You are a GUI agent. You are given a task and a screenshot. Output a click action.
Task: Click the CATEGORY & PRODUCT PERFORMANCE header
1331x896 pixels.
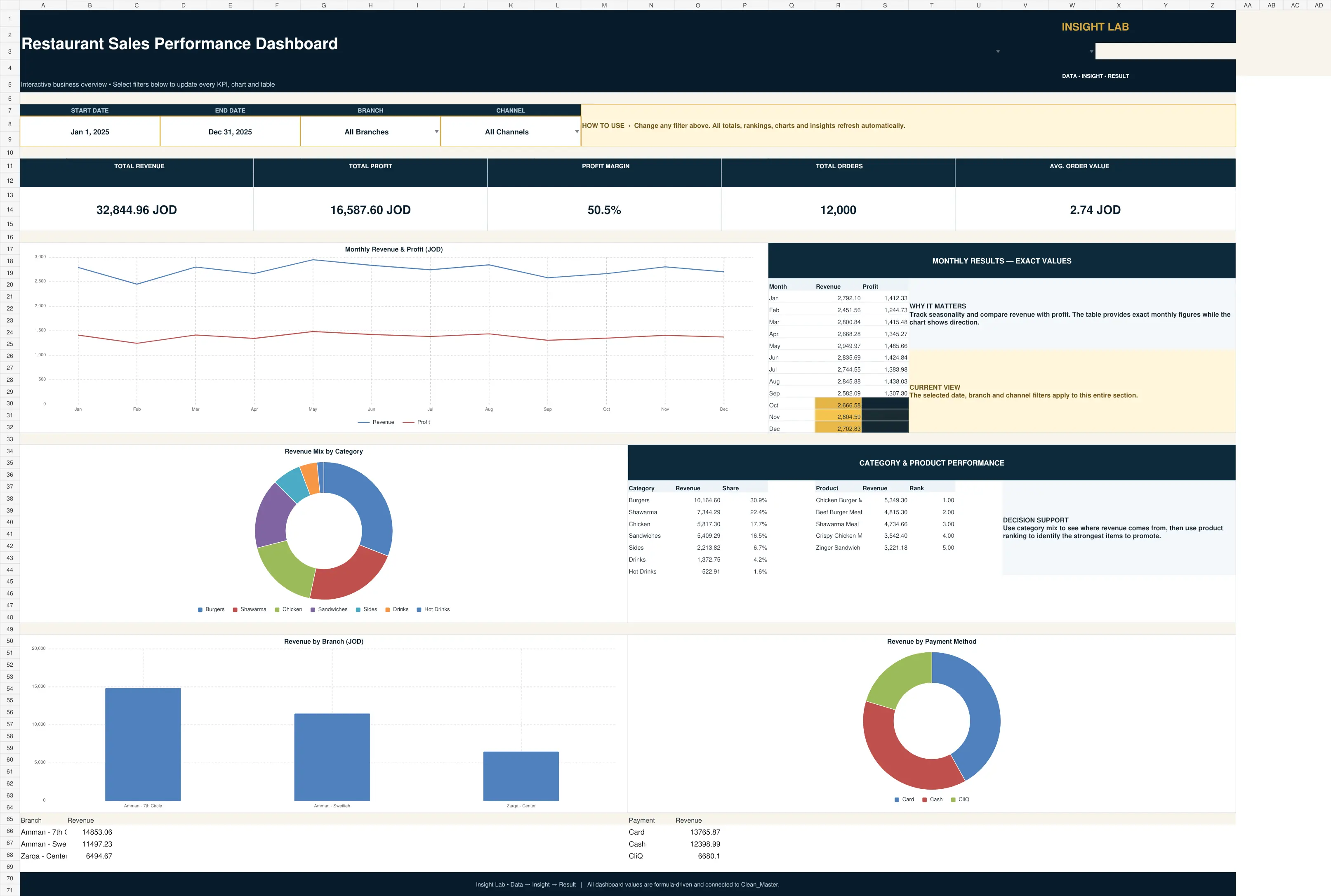click(931, 463)
